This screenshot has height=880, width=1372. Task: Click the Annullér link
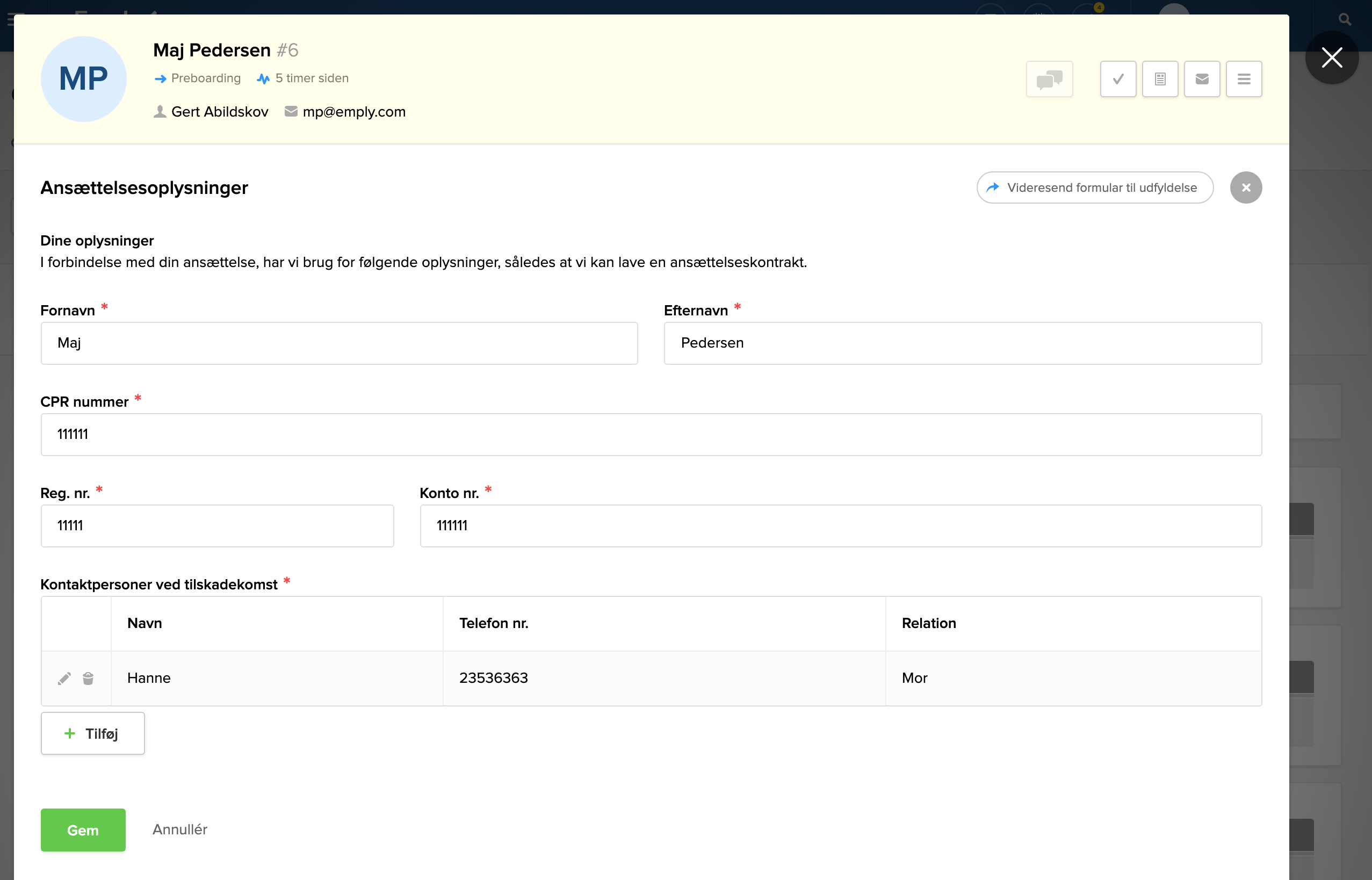click(x=179, y=829)
